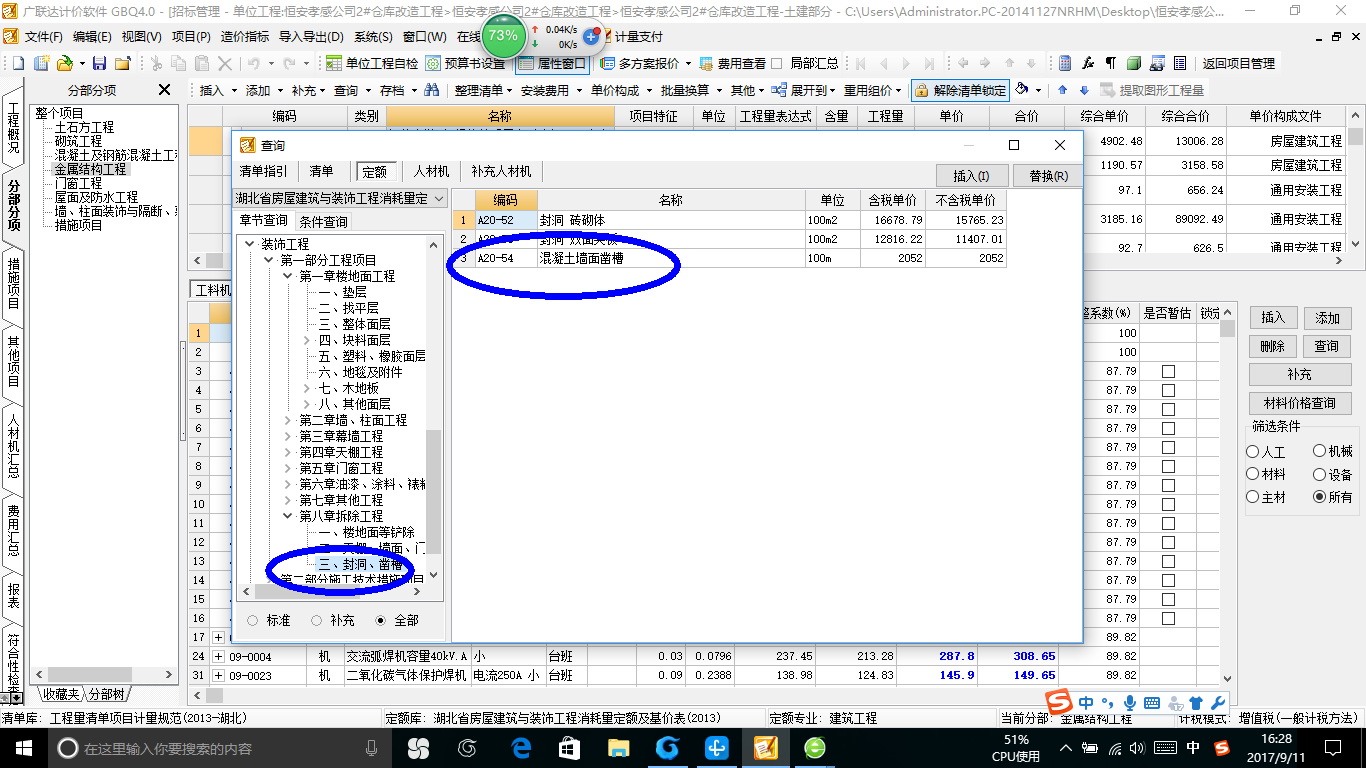Open File Explorer from taskbar
The width and height of the screenshot is (1366, 768).
618,747
